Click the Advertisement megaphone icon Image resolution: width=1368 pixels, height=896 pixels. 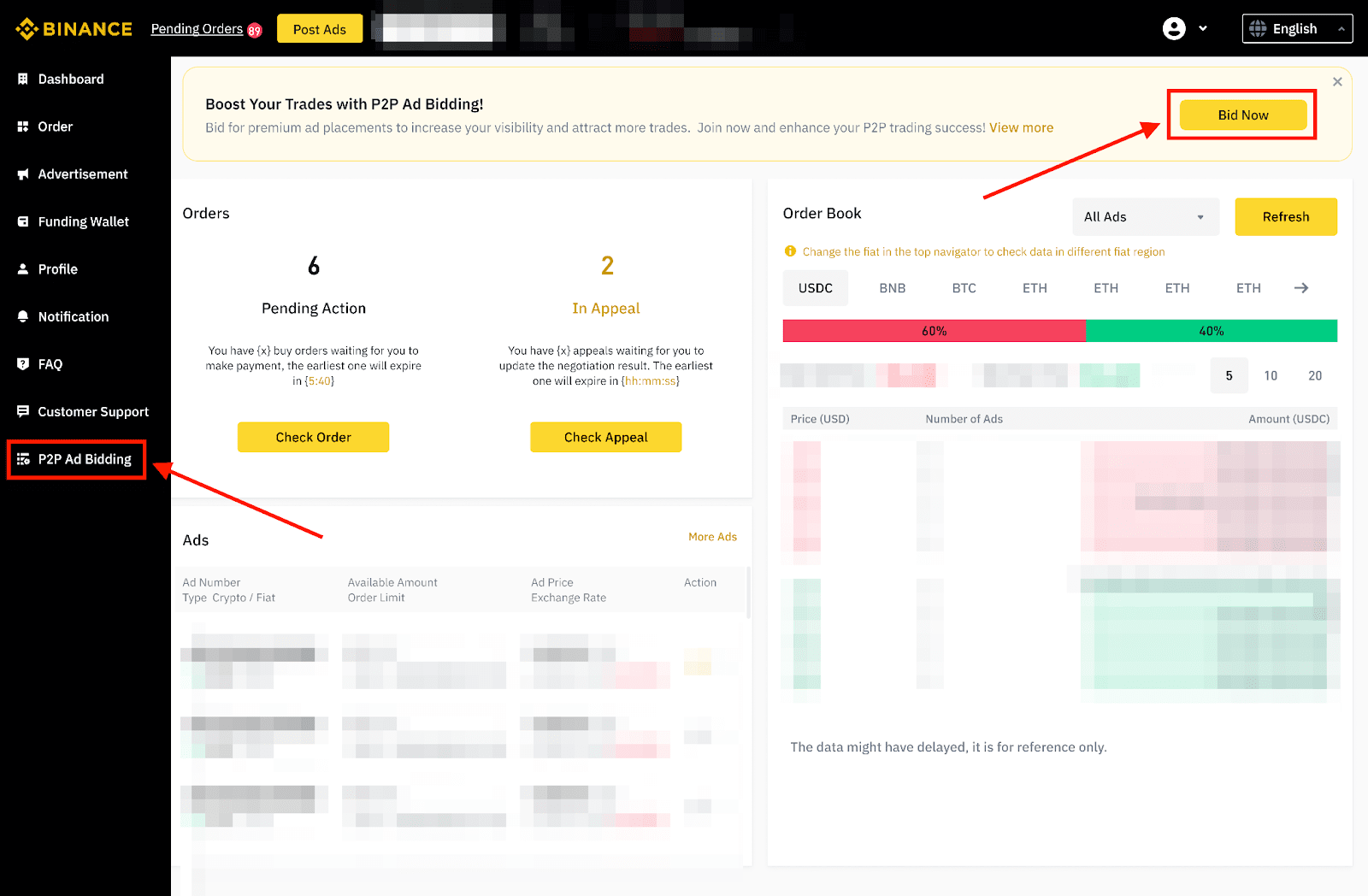coord(23,174)
